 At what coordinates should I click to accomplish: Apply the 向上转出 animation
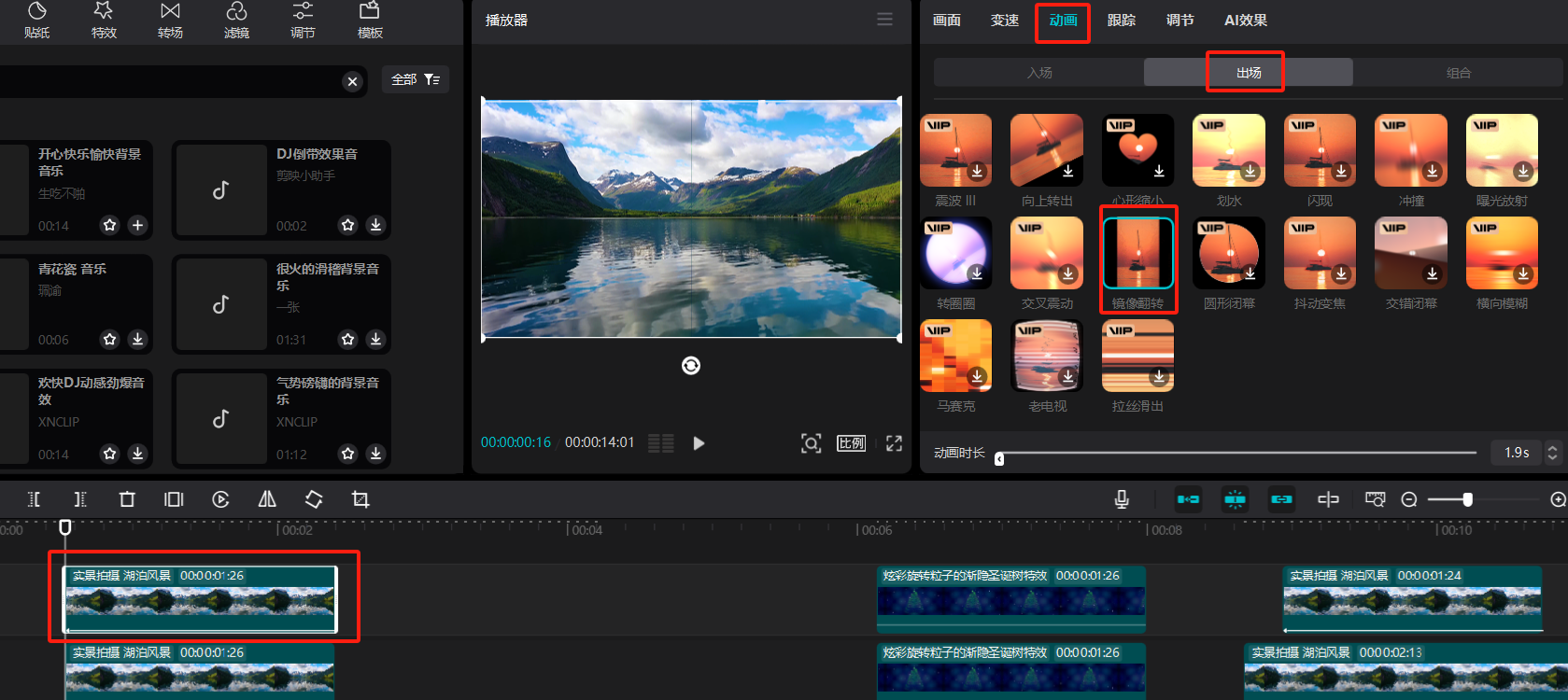click(1047, 150)
